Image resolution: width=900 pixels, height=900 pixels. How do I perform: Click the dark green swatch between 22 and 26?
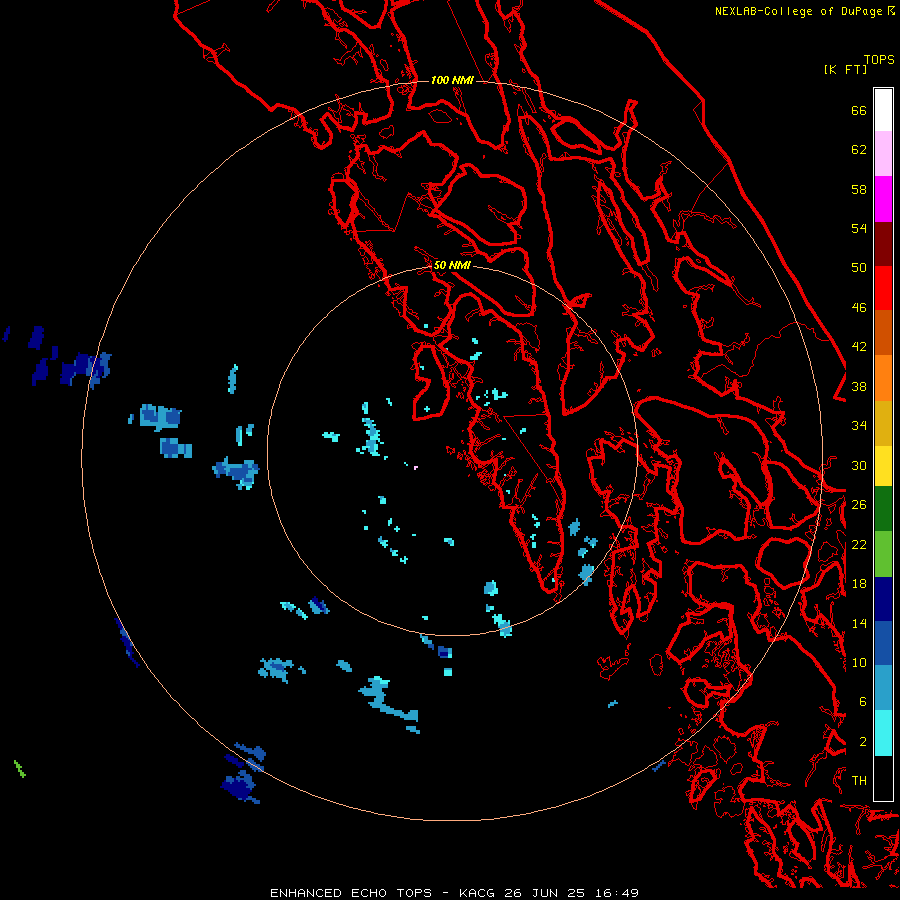click(x=883, y=509)
